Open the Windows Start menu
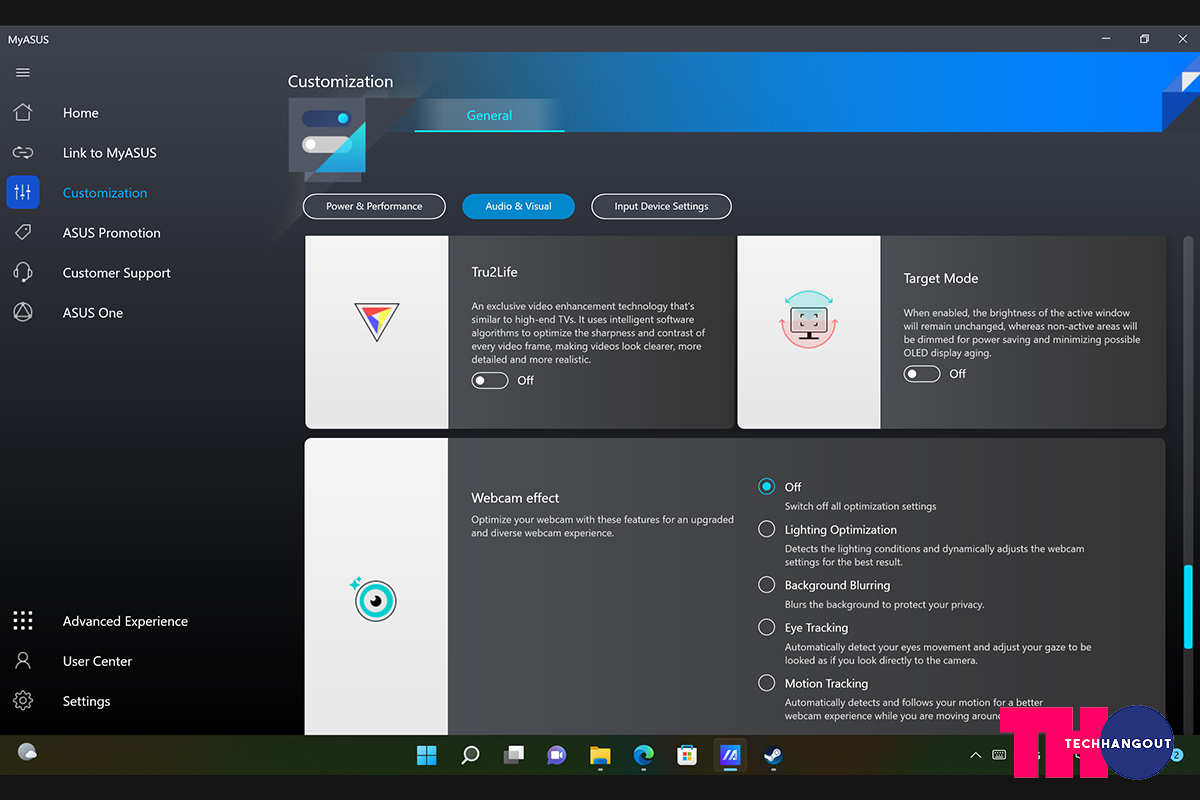Image resolution: width=1200 pixels, height=800 pixels. tap(427, 755)
